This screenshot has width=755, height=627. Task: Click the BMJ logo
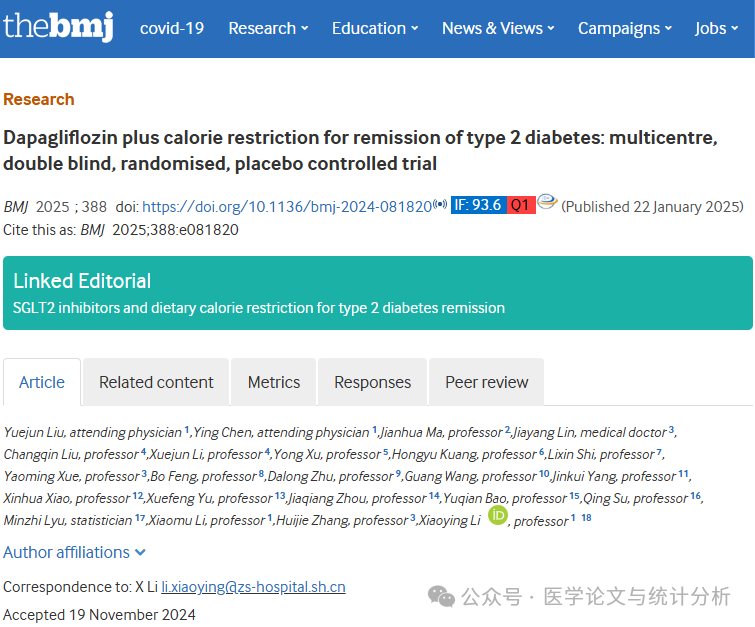tap(58, 27)
